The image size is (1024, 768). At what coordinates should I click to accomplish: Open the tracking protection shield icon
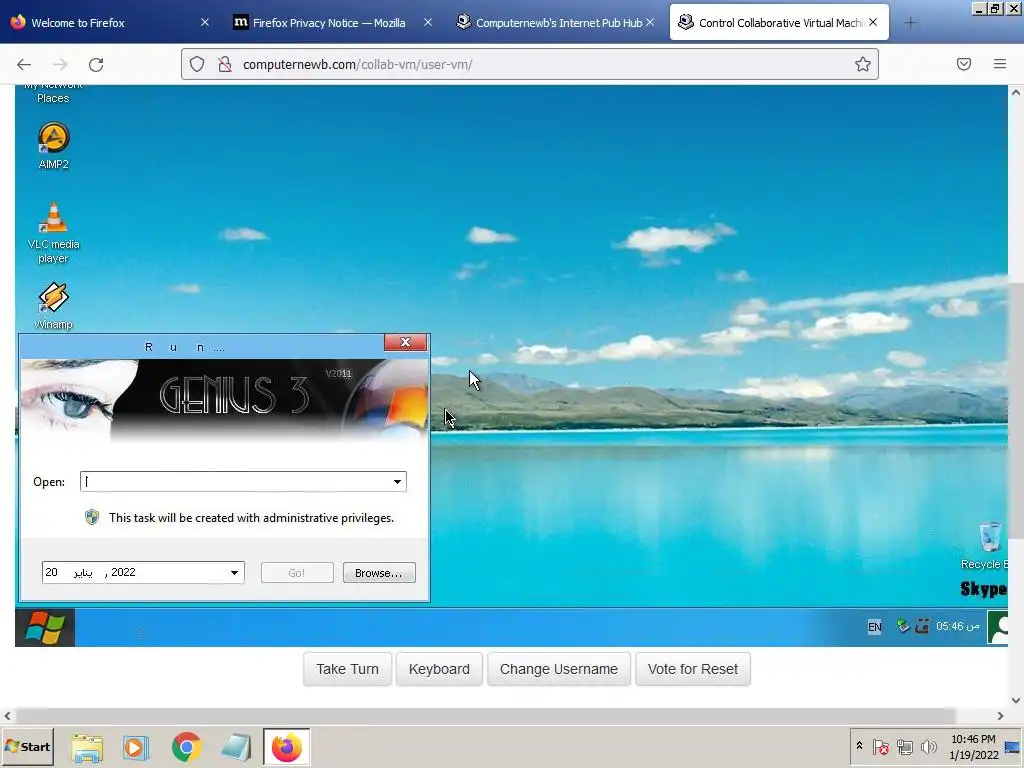[197, 64]
